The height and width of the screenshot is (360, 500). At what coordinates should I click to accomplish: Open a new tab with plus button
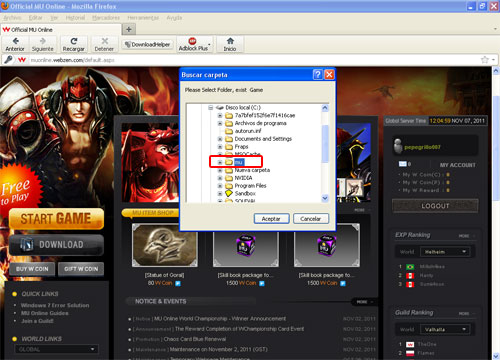click(x=129, y=29)
